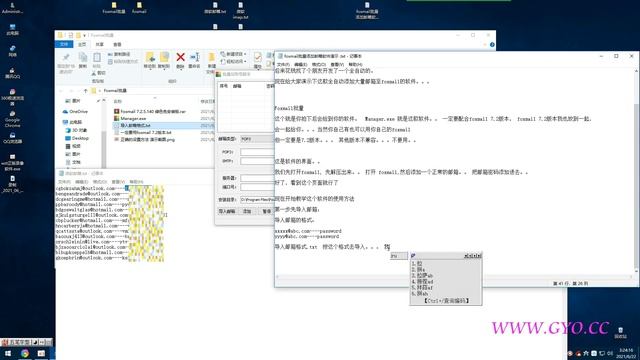
Task: Open the blue File tab in Explorer
Action: [x=64, y=44]
